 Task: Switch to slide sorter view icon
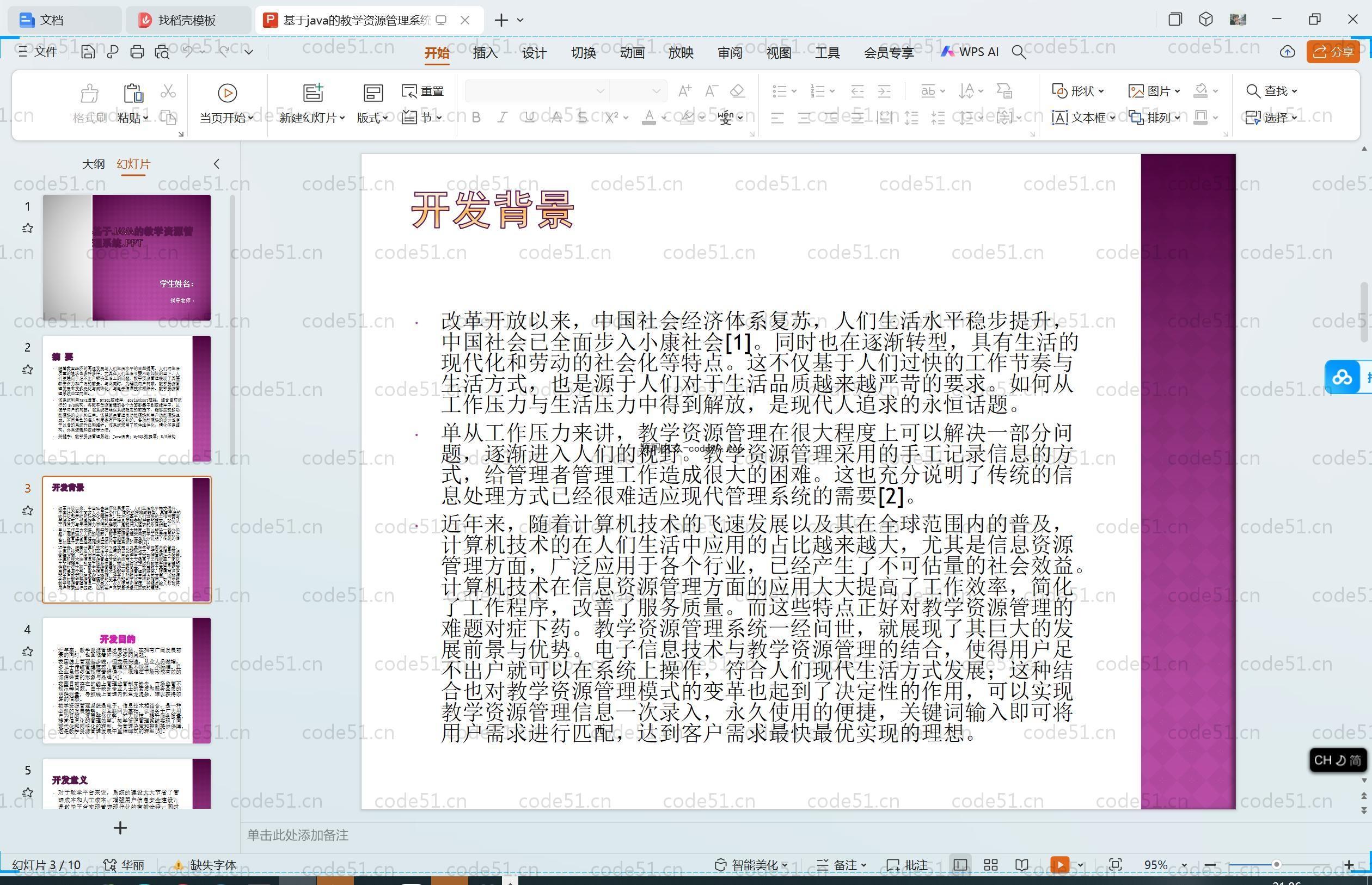coord(990,865)
